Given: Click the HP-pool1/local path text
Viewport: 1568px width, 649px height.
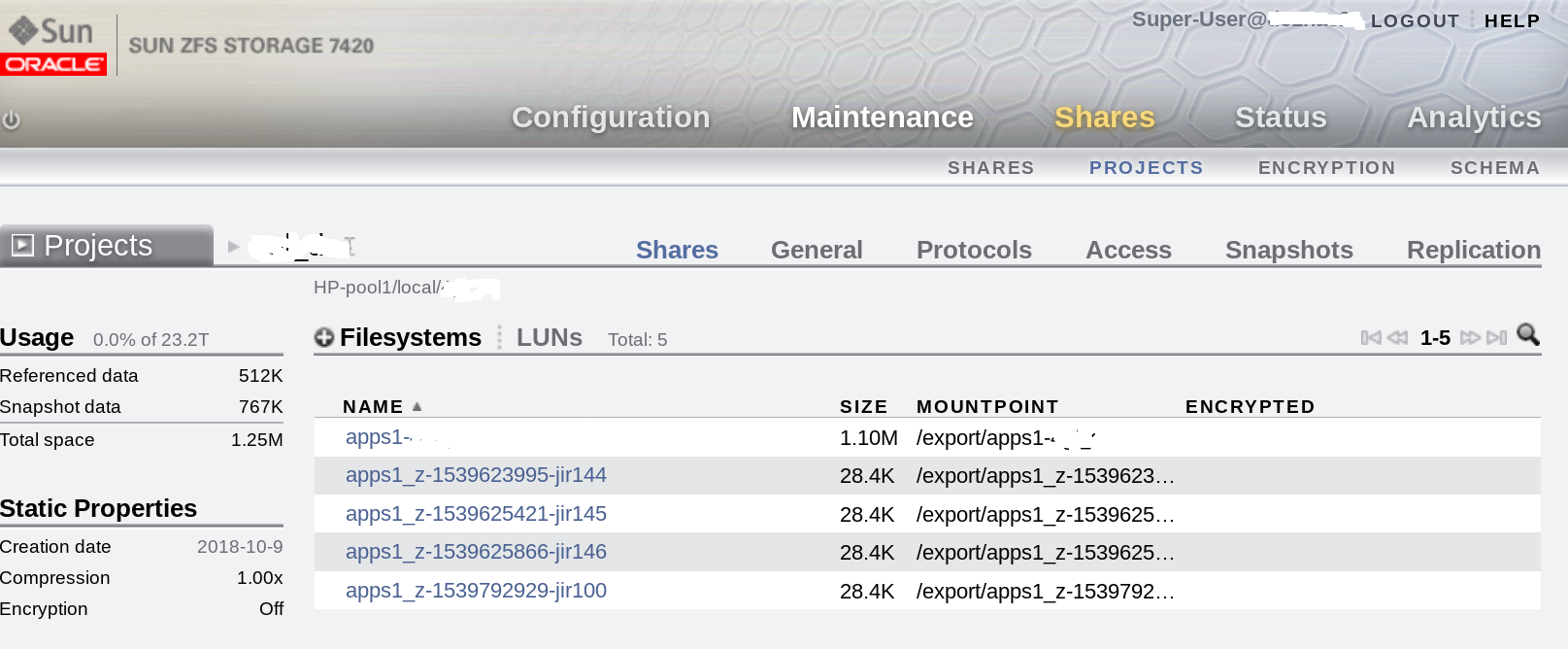Looking at the screenshot, I should click(x=377, y=288).
